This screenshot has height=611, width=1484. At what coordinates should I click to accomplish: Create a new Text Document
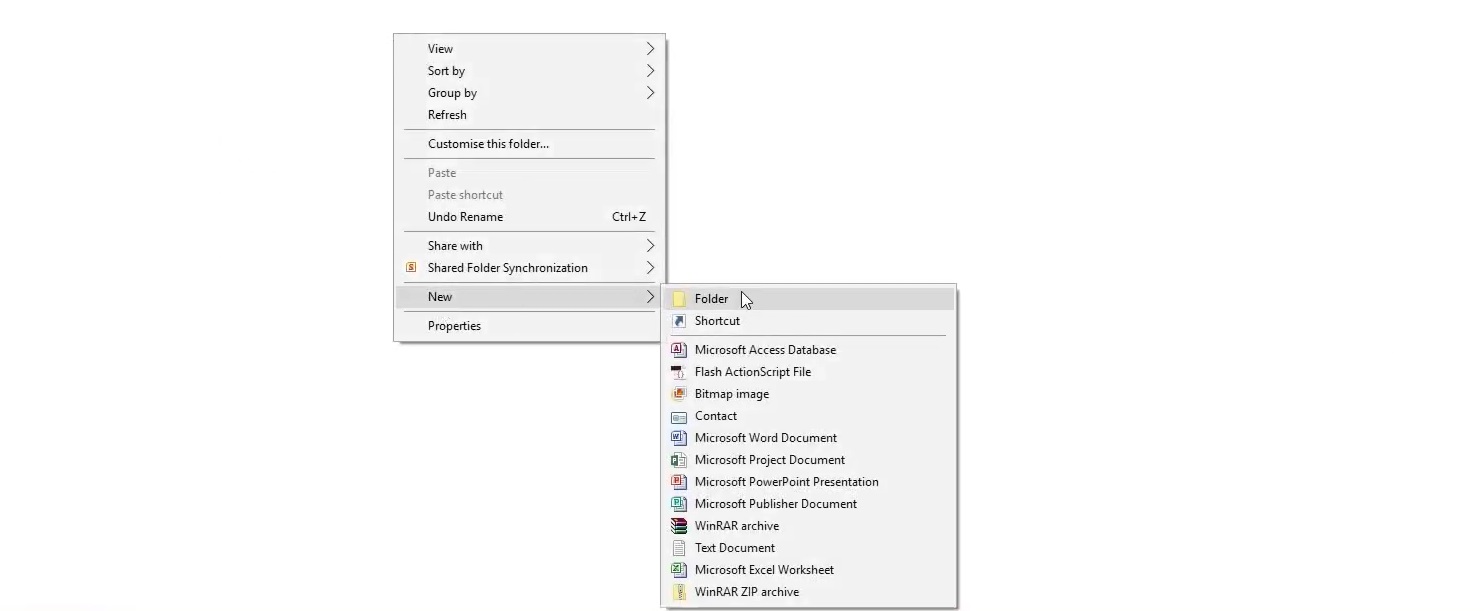tap(733, 547)
